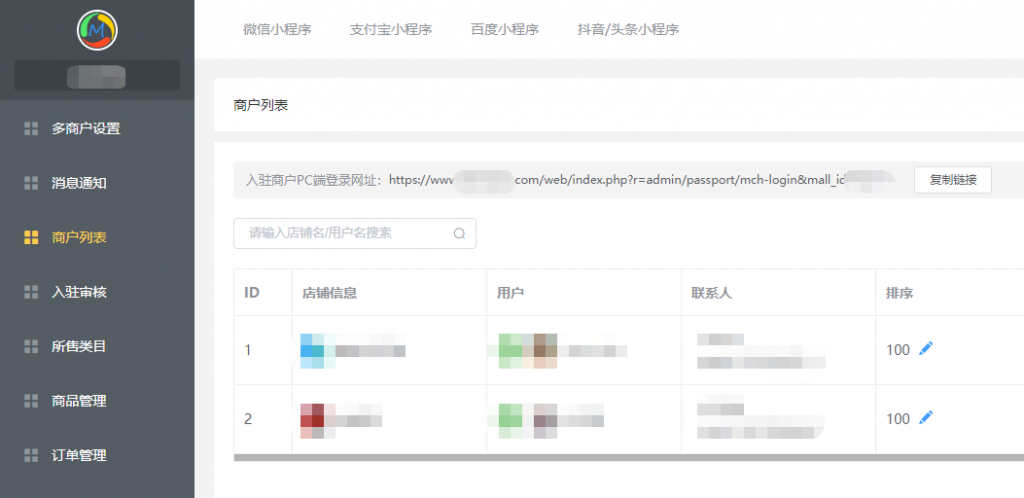The height and width of the screenshot is (498, 1024).
Task: Click the search magnifier icon in search box
Action: 459,234
